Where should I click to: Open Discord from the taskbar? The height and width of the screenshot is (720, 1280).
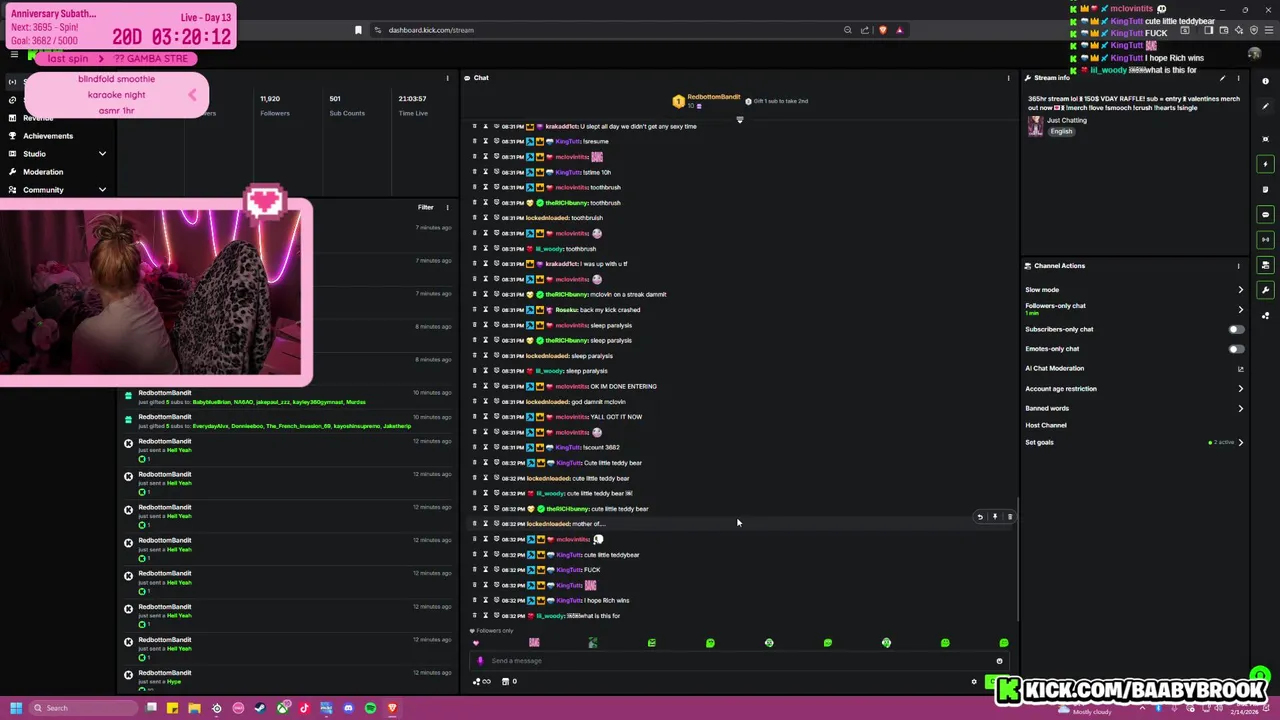(x=348, y=708)
